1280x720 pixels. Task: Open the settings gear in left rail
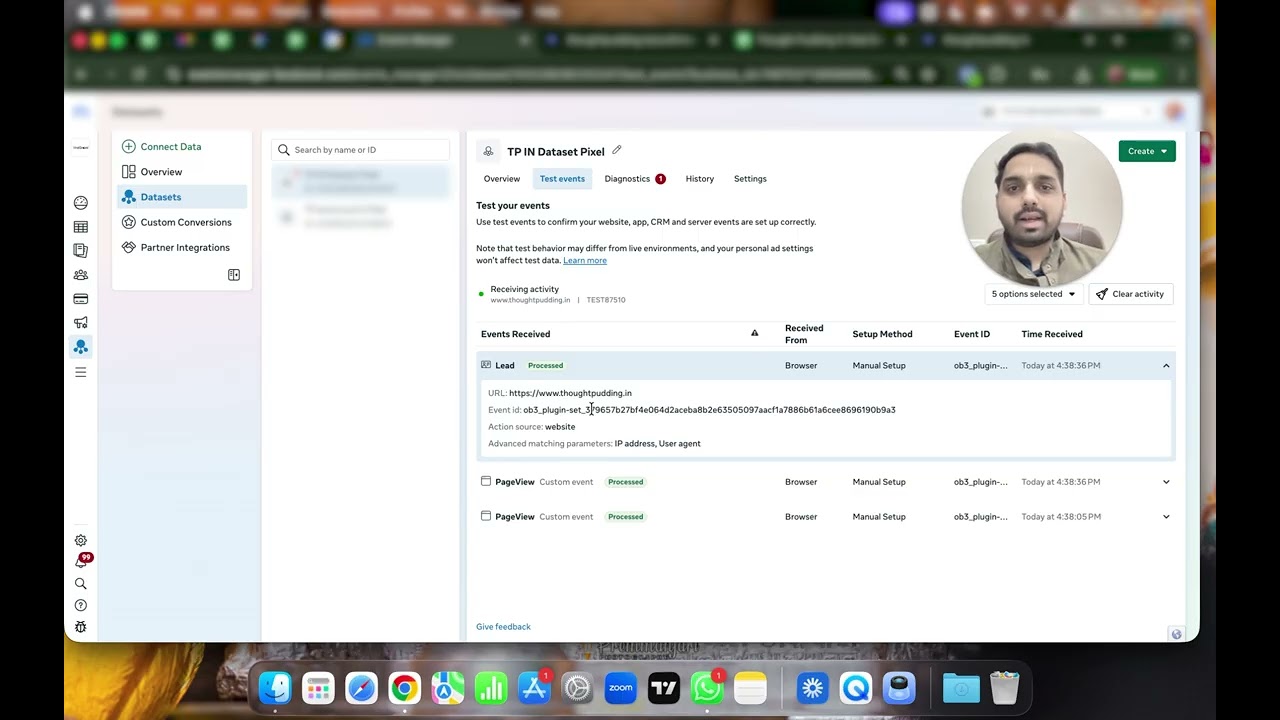click(x=81, y=541)
